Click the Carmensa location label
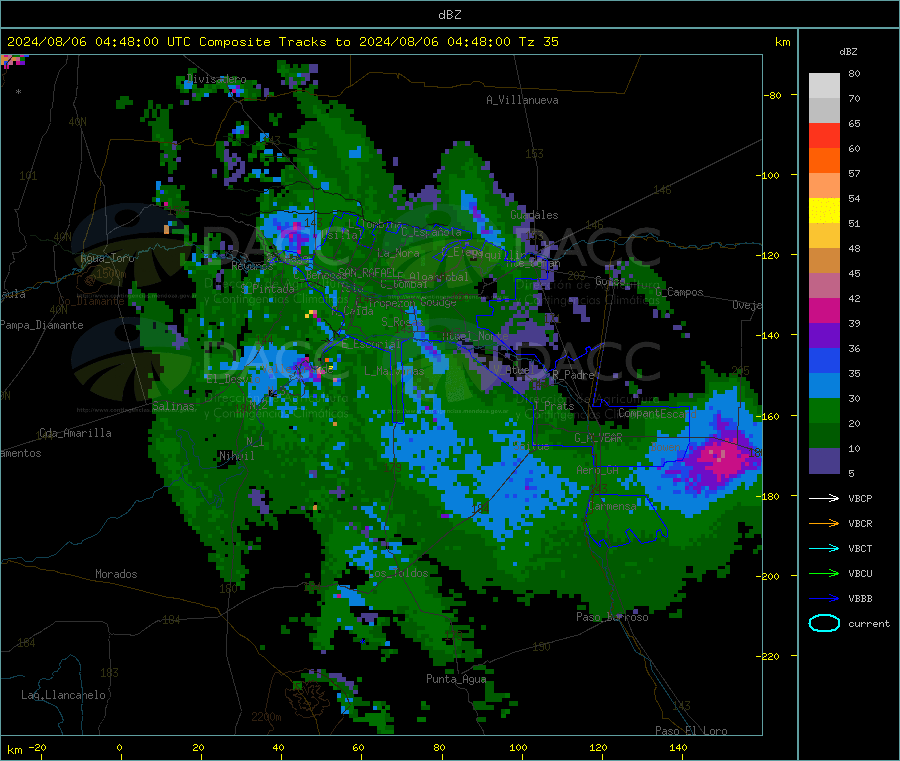Image resolution: width=900 pixels, height=761 pixels. pos(612,506)
